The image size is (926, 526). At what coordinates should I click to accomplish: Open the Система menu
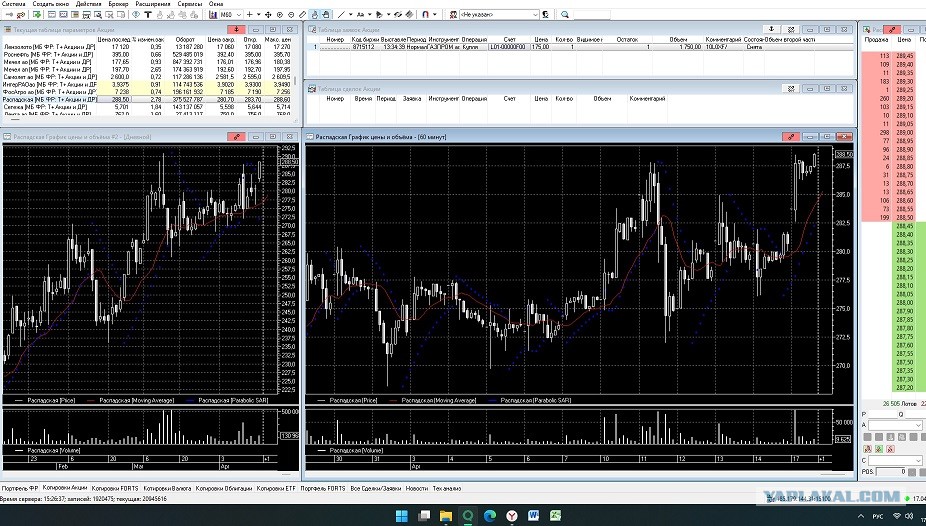pyautogui.click(x=14, y=4)
